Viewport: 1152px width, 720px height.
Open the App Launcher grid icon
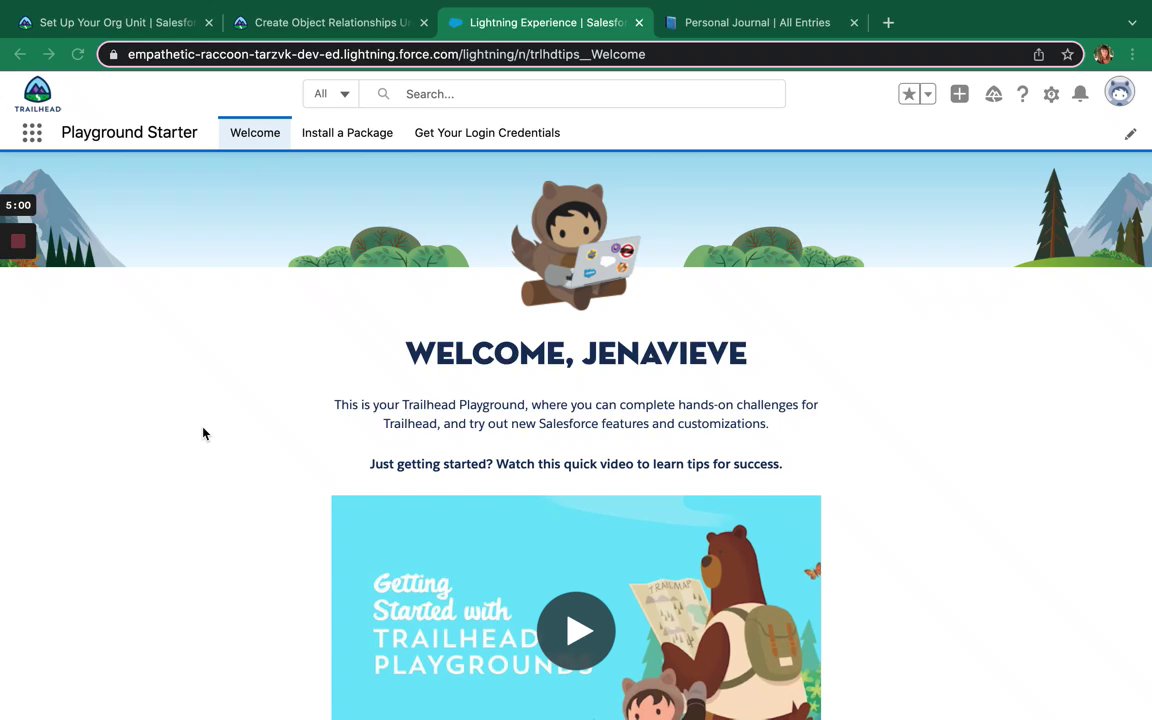tap(32, 132)
